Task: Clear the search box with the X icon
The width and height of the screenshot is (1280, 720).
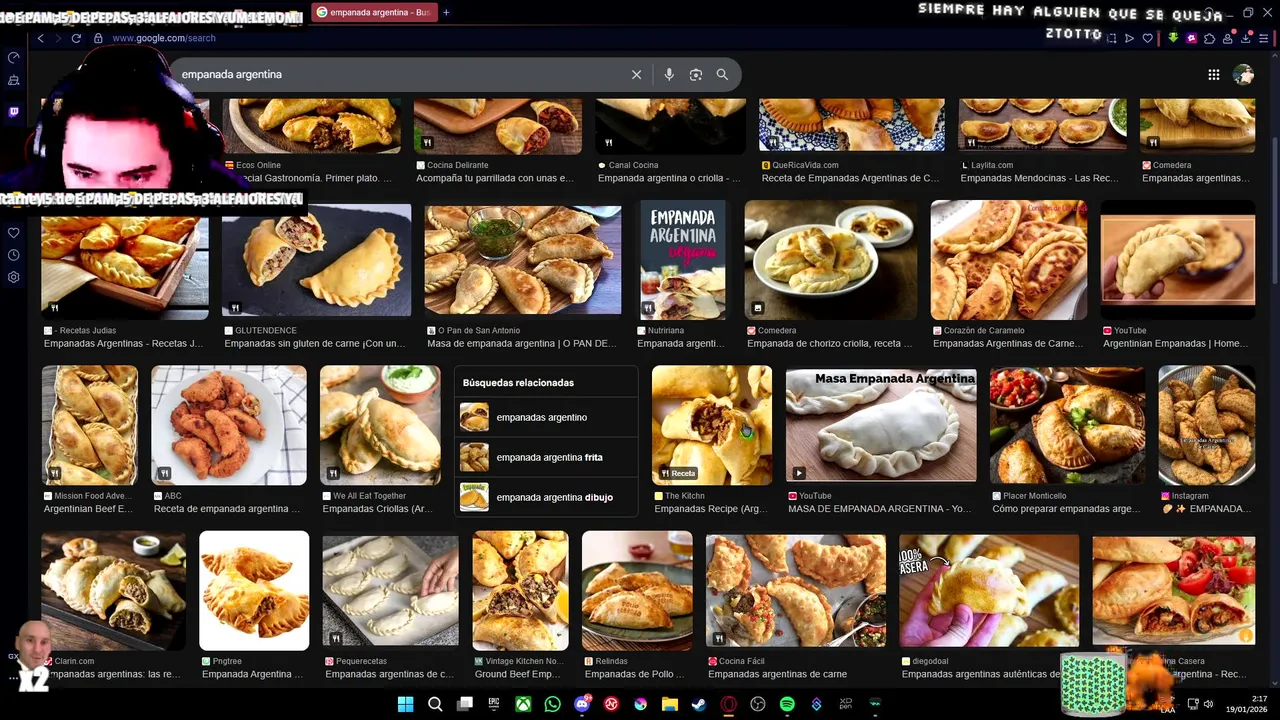Action: pyautogui.click(x=636, y=75)
